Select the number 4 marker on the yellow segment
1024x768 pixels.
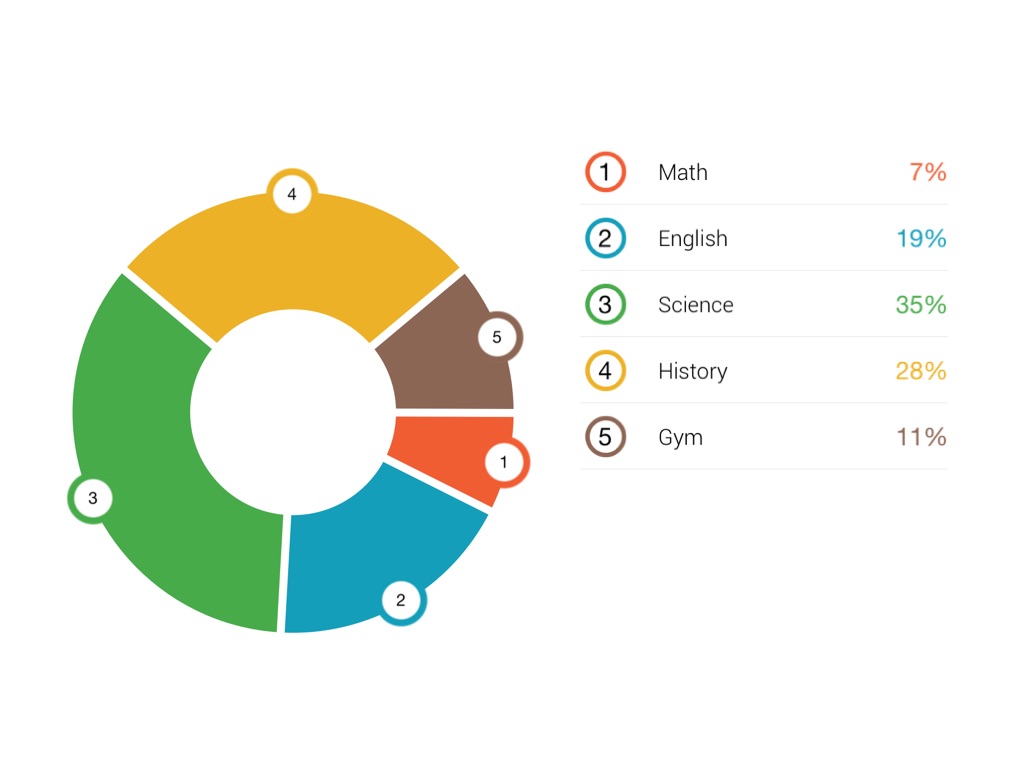pos(292,194)
